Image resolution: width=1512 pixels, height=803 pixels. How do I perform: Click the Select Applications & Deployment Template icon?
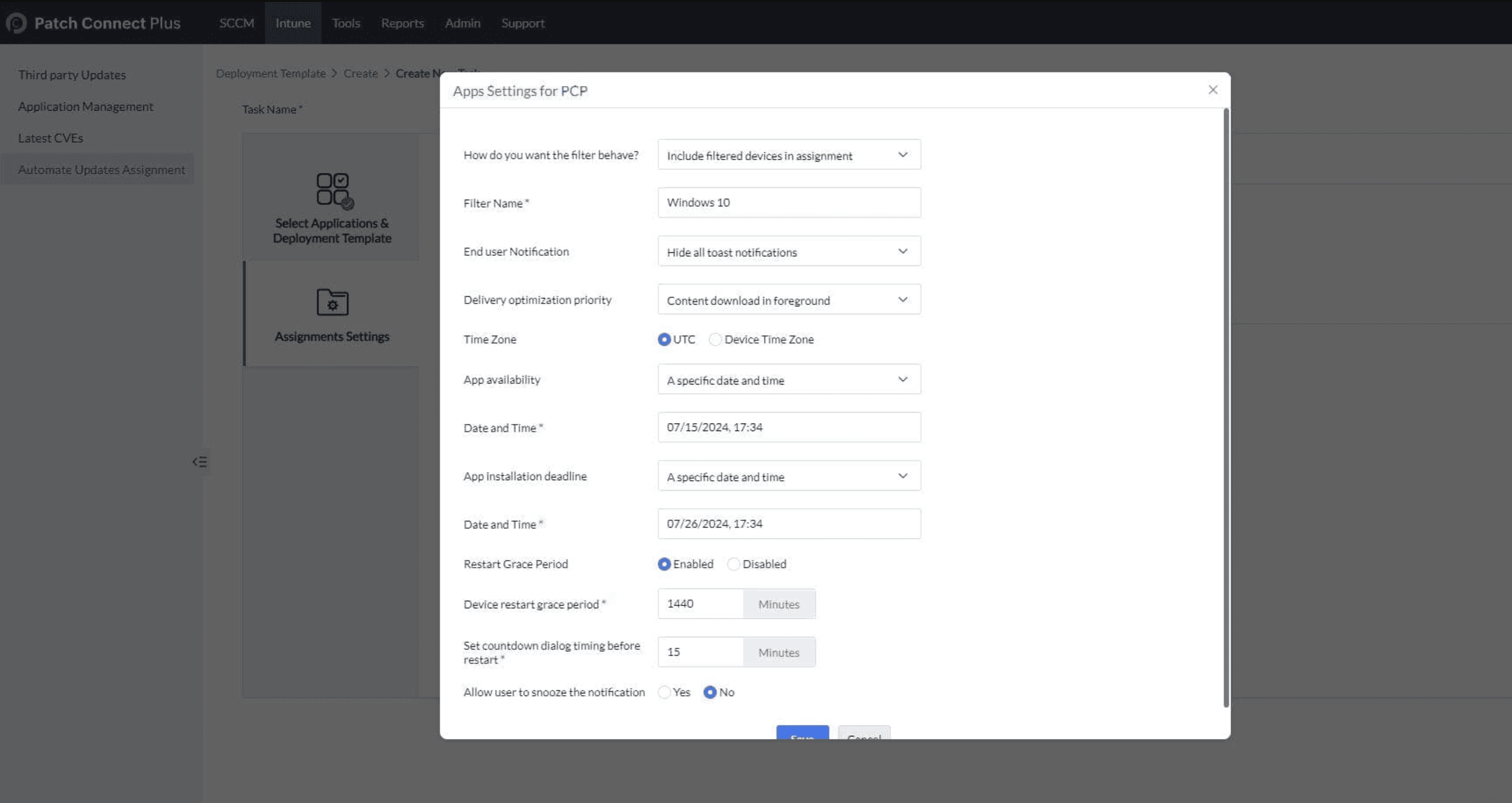334,190
